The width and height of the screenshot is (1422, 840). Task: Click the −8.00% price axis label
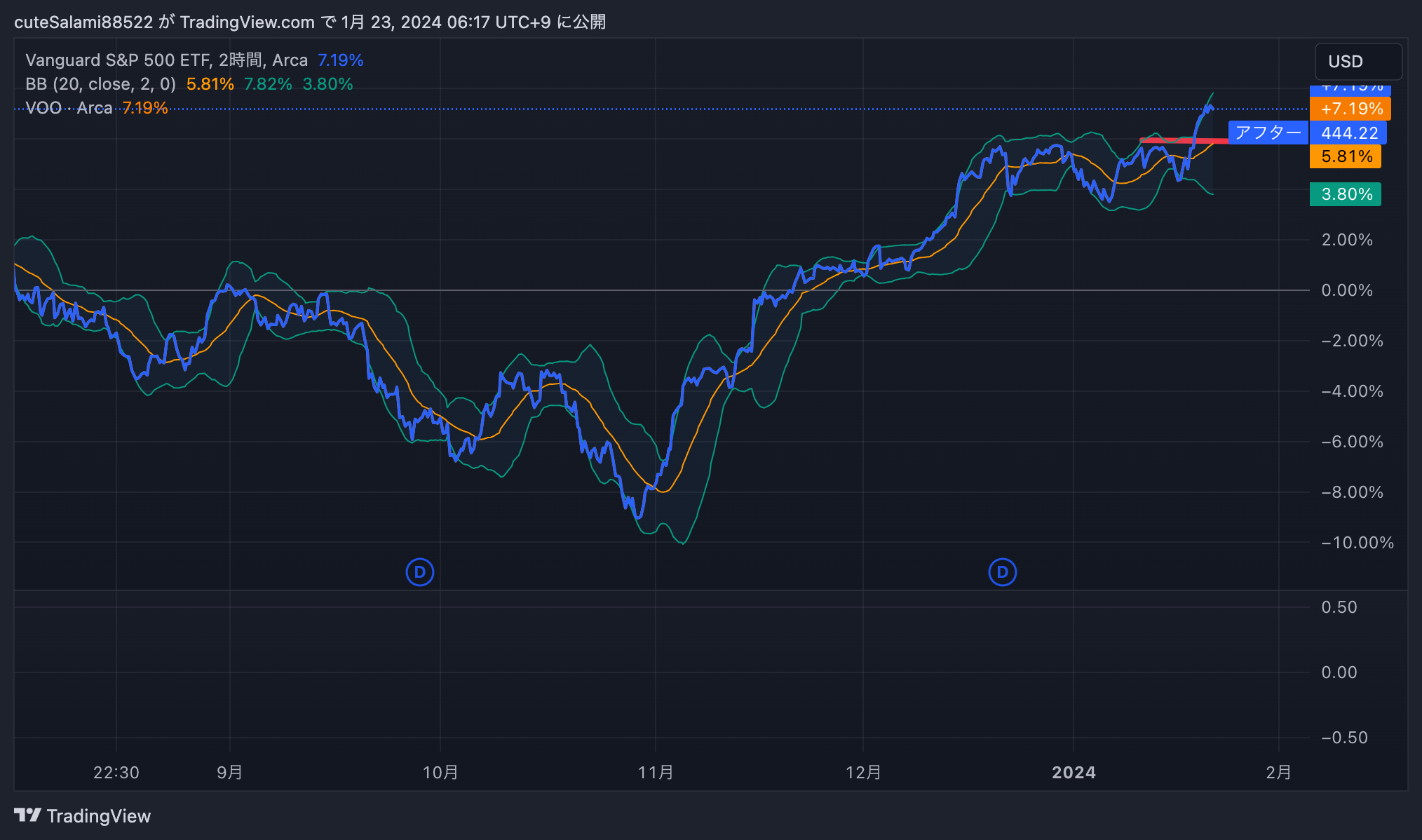tap(1352, 492)
